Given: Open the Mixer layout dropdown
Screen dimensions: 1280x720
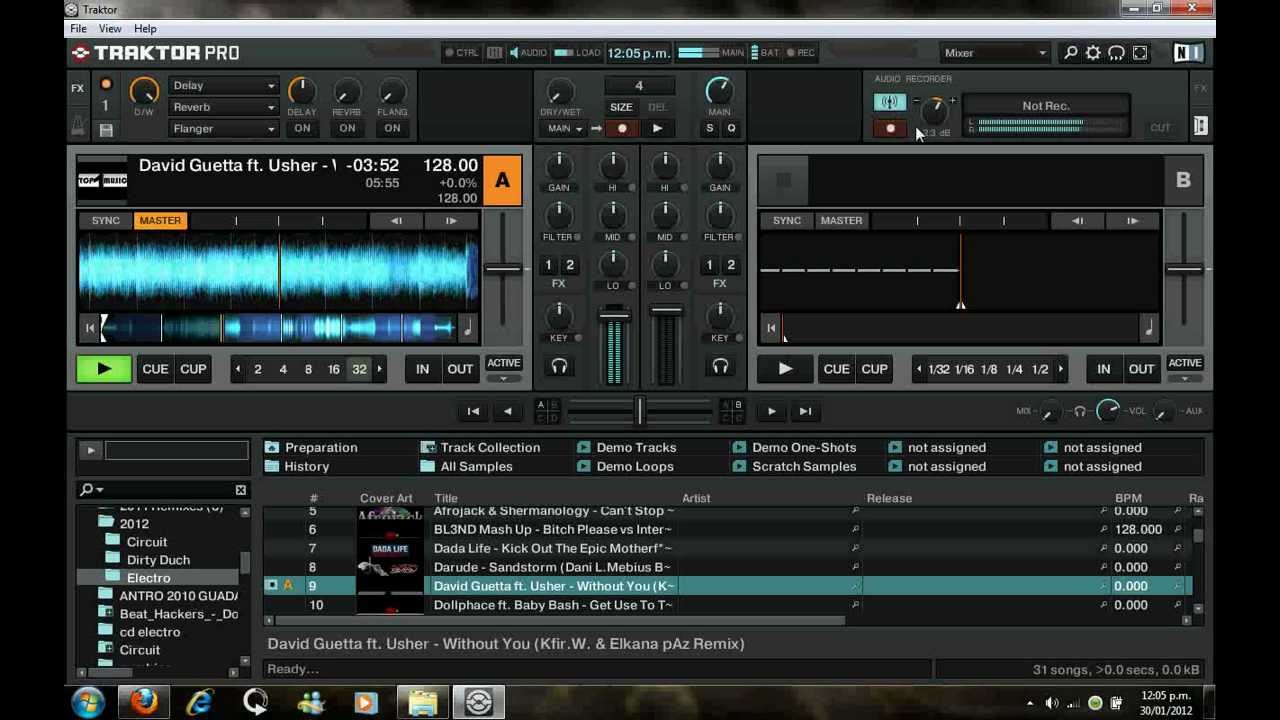Looking at the screenshot, I should click(x=995, y=53).
